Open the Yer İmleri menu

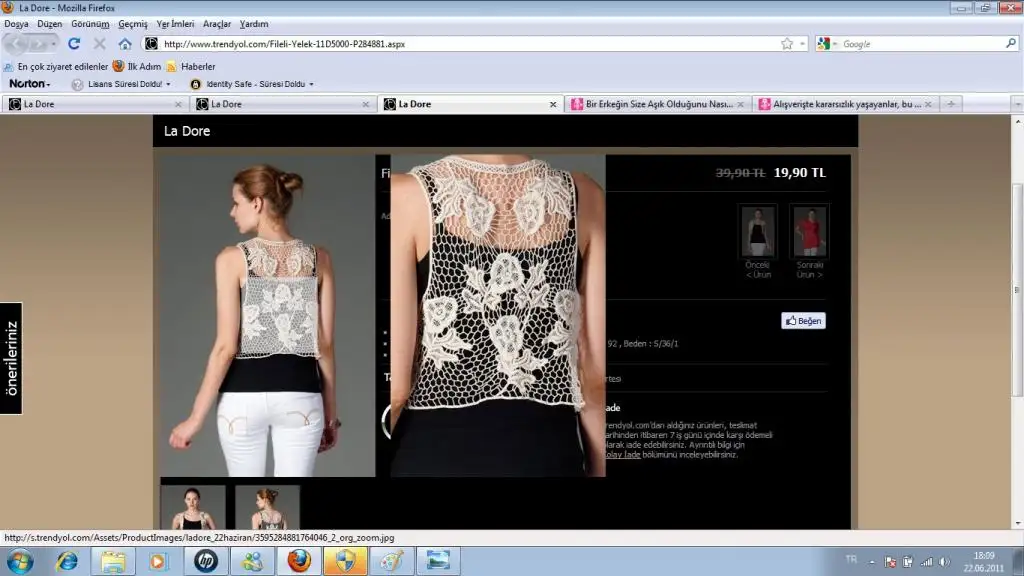(175, 23)
